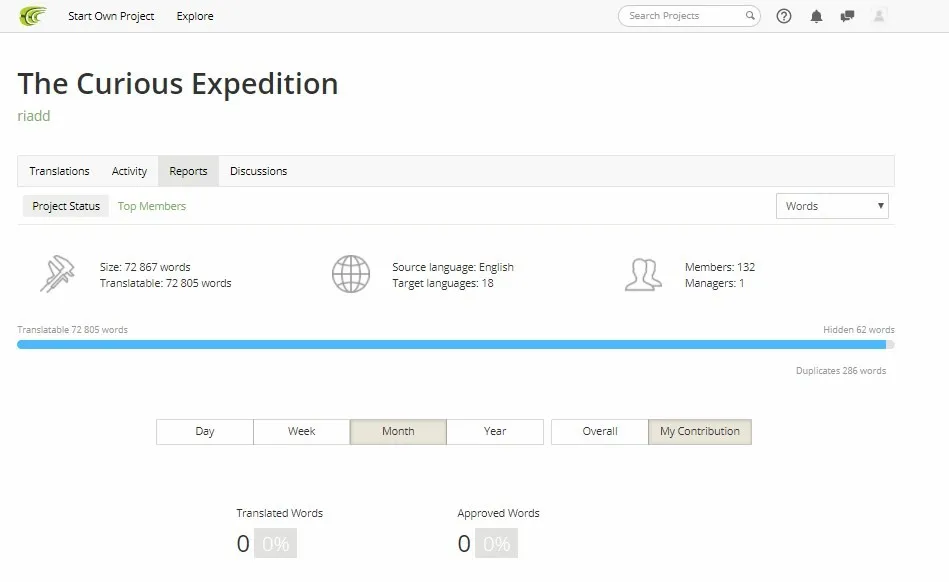The image size is (949, 582).
Task: Select the Day period
Action: [205, 432]
